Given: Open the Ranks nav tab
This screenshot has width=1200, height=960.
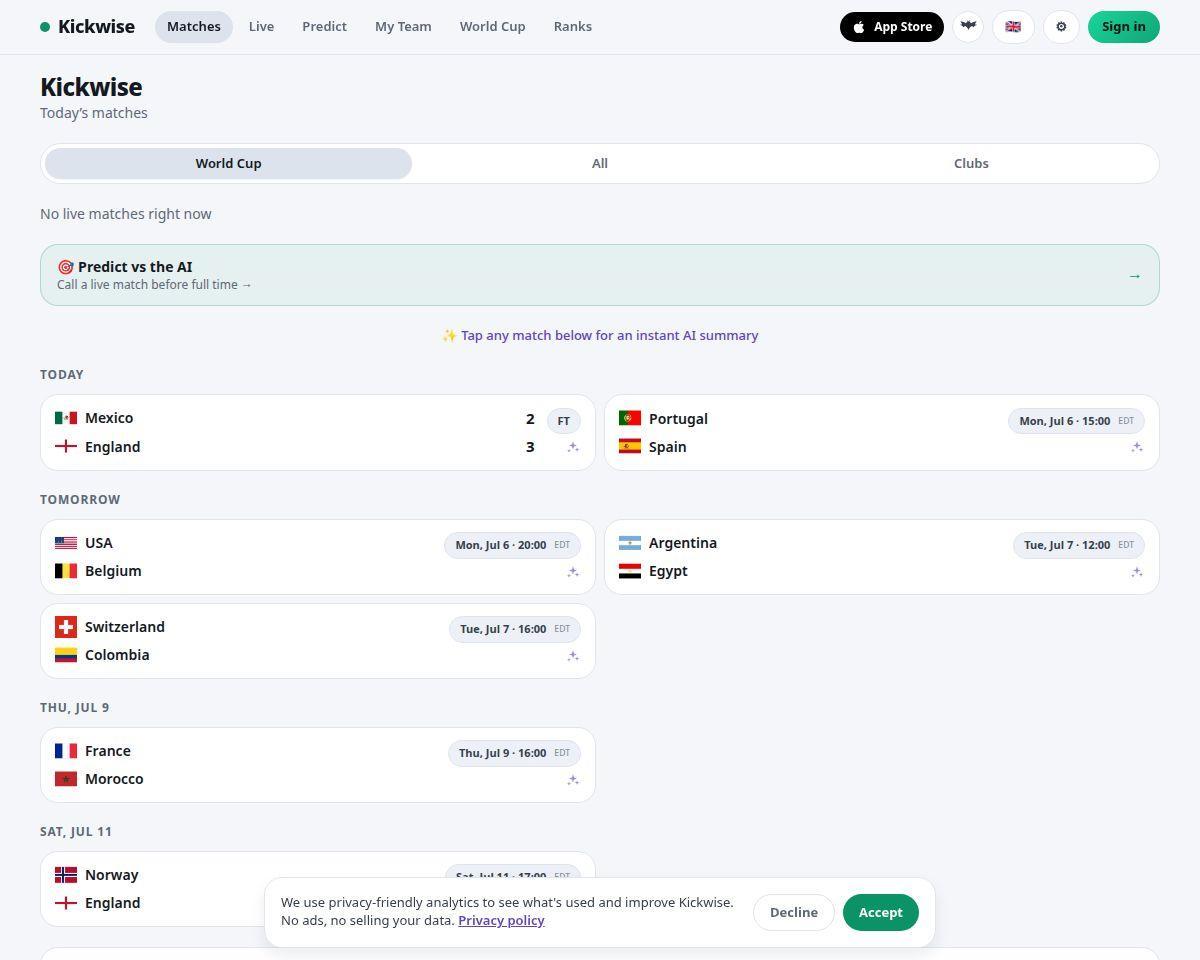Looking at the screenshot, I should pos(572,27).
